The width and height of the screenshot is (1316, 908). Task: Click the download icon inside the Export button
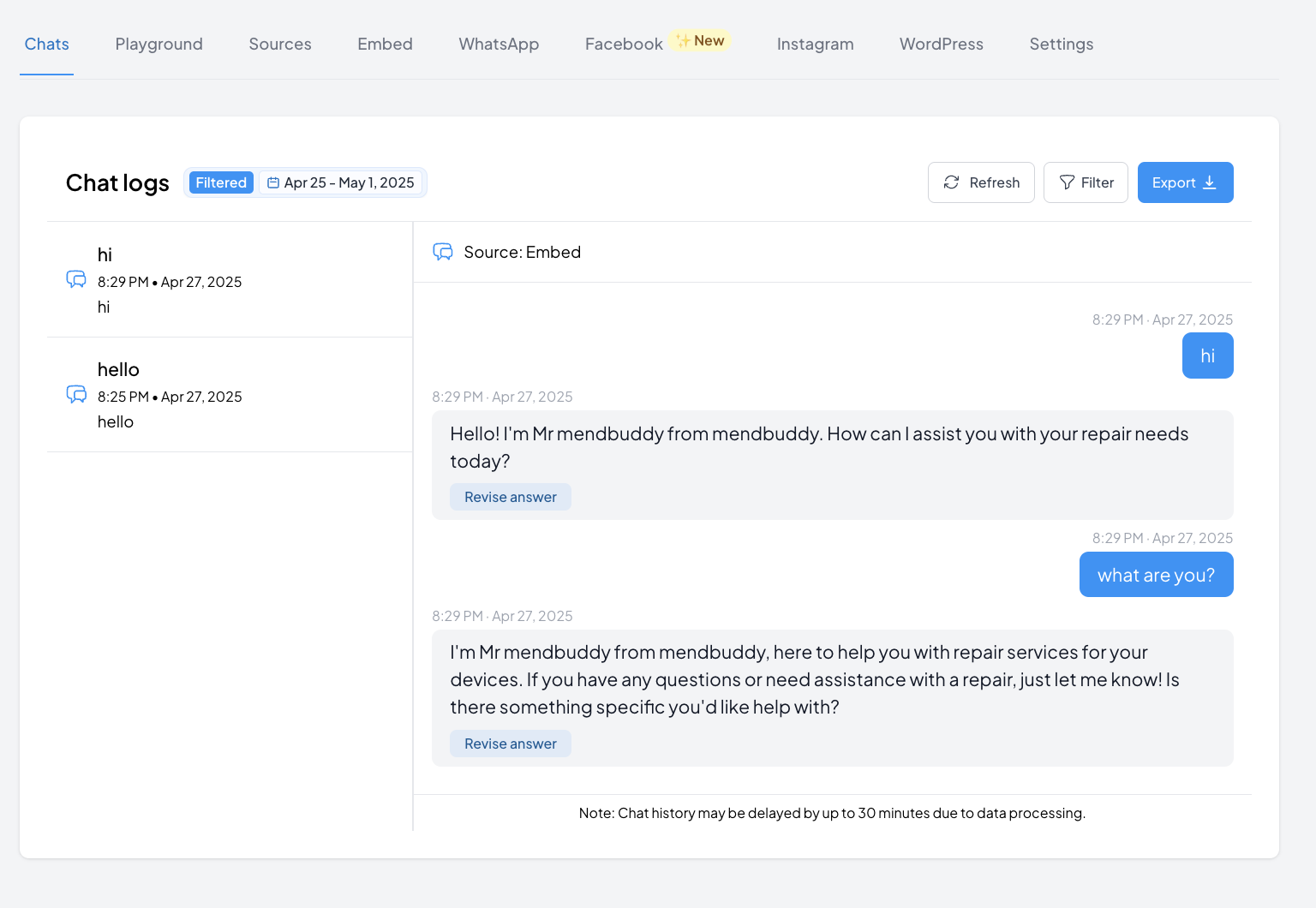(1210, 182)
